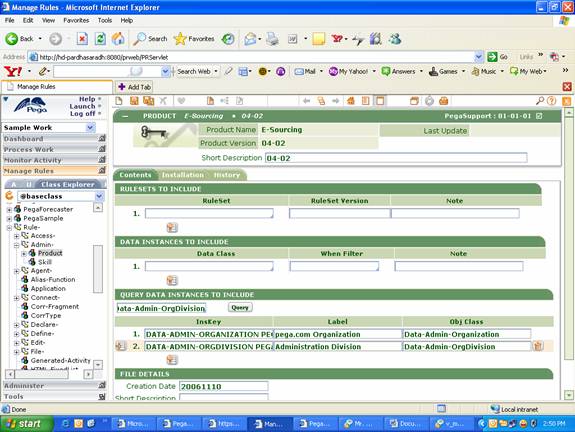The height and width of the screenshot is (432, 575).
Task: Open the Tools menu
Action: [105, 21]
